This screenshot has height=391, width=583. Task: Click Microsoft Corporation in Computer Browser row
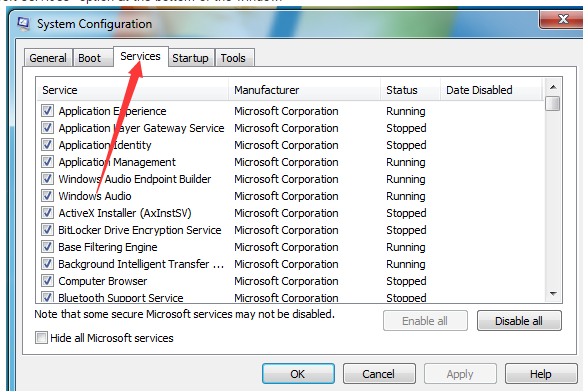286,281
